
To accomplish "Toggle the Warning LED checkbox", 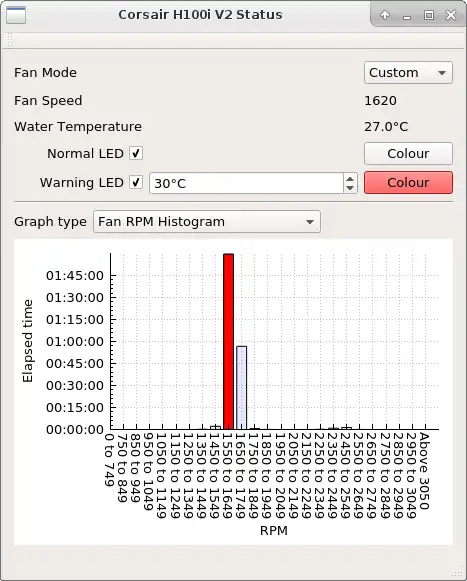I will tap(136, 182).
